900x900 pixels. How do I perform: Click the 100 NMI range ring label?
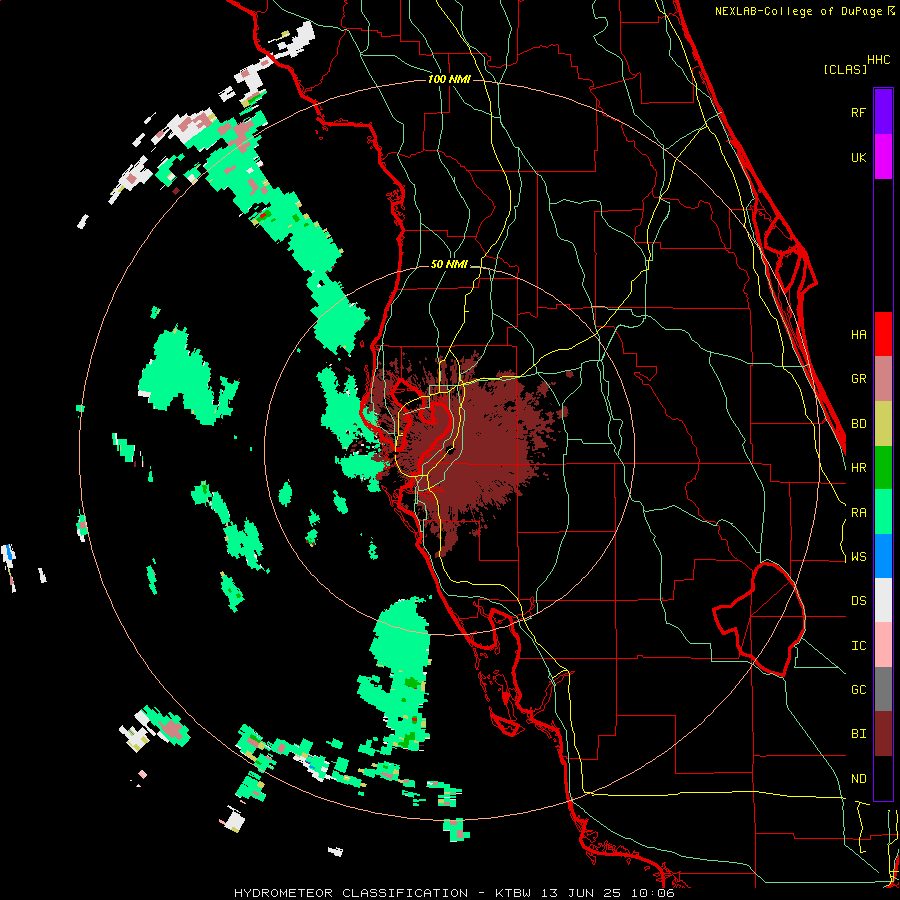click(449, 79)
